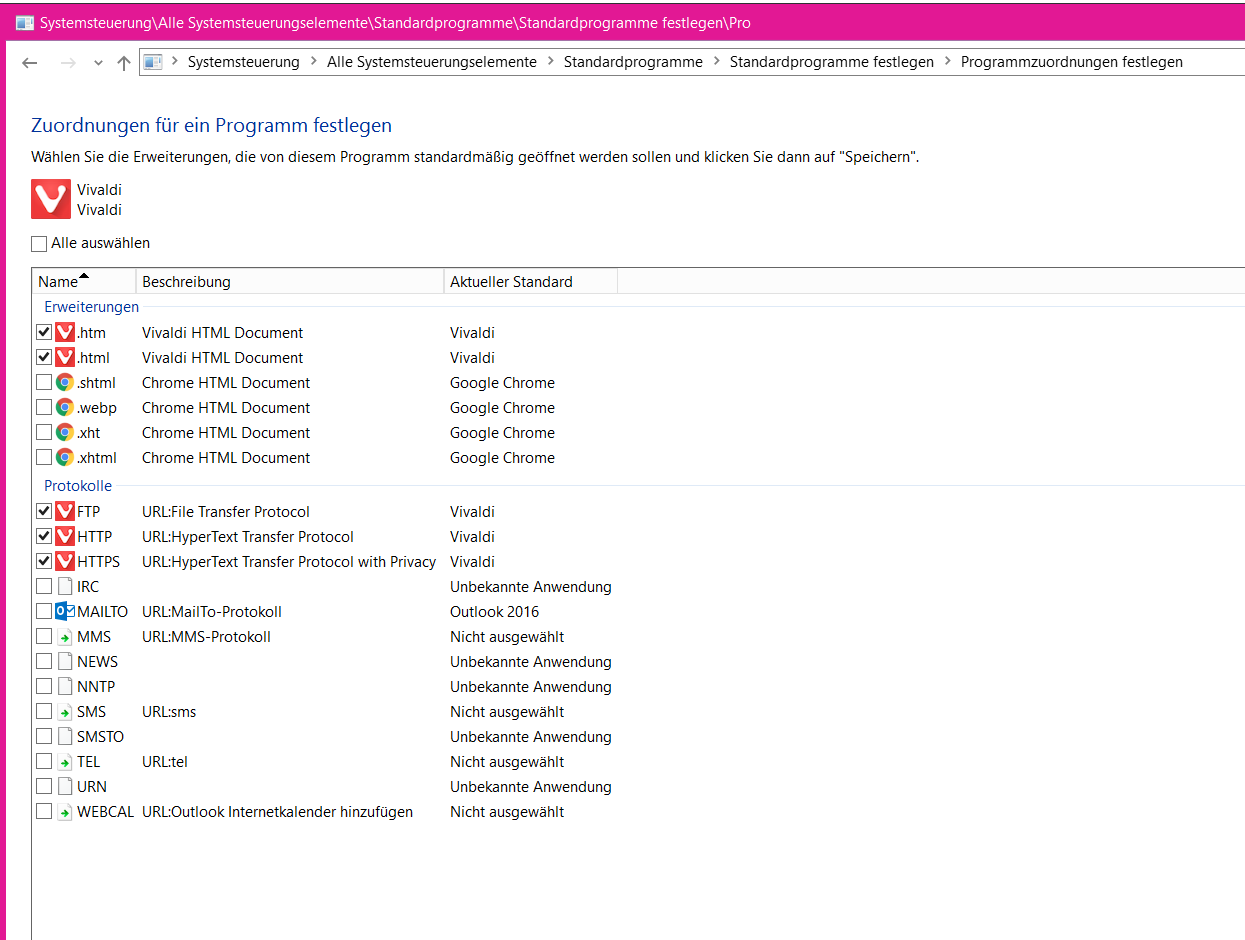Image resolution: width=1245 pixels, height=940 pixels.
Task: Click the file icon next to TEL
Action: [x=65, y=761]
